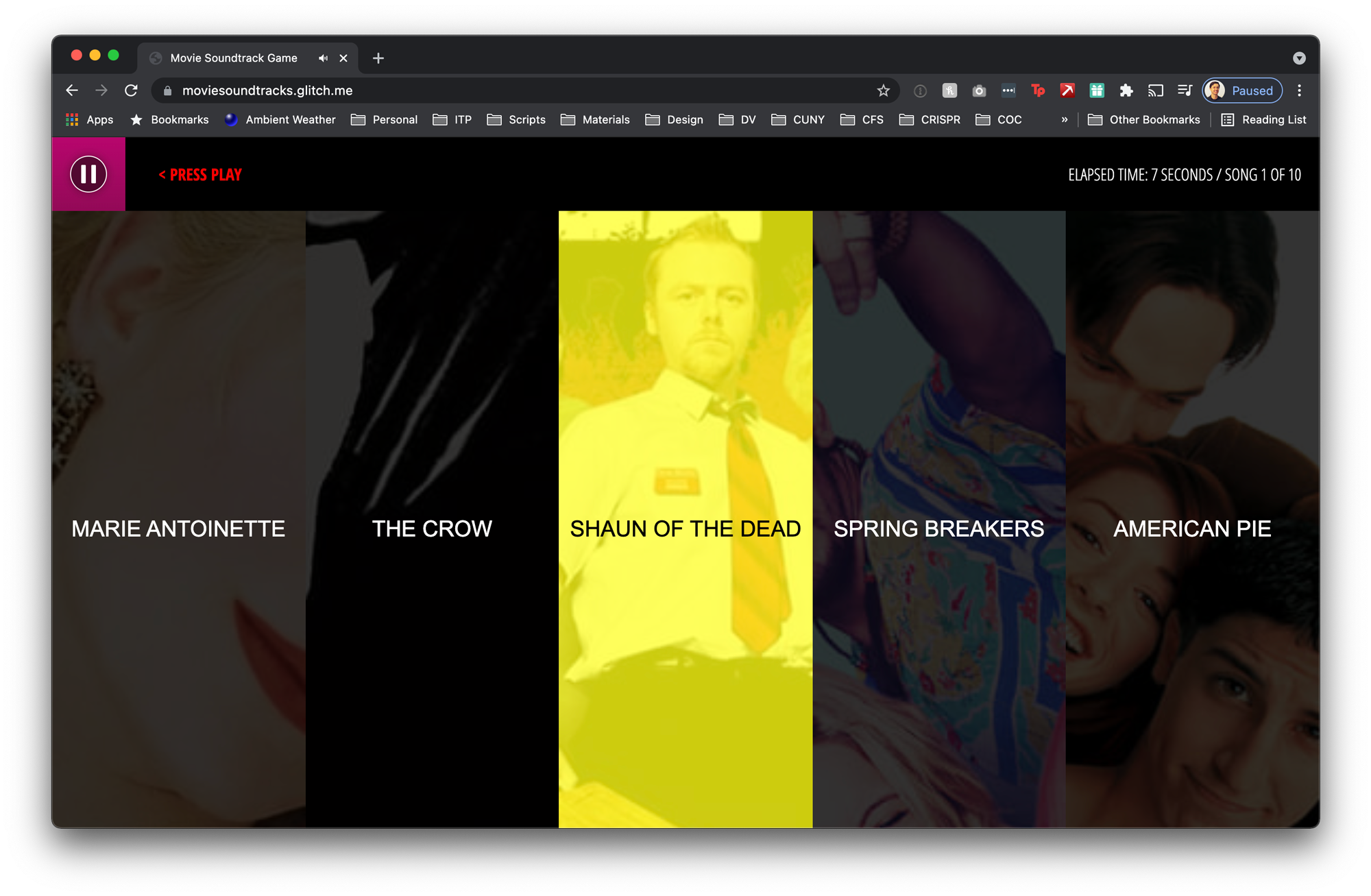The image size is (1371, 896).
Task: Click the address bar URL field
Action: [x=524, y=90]
